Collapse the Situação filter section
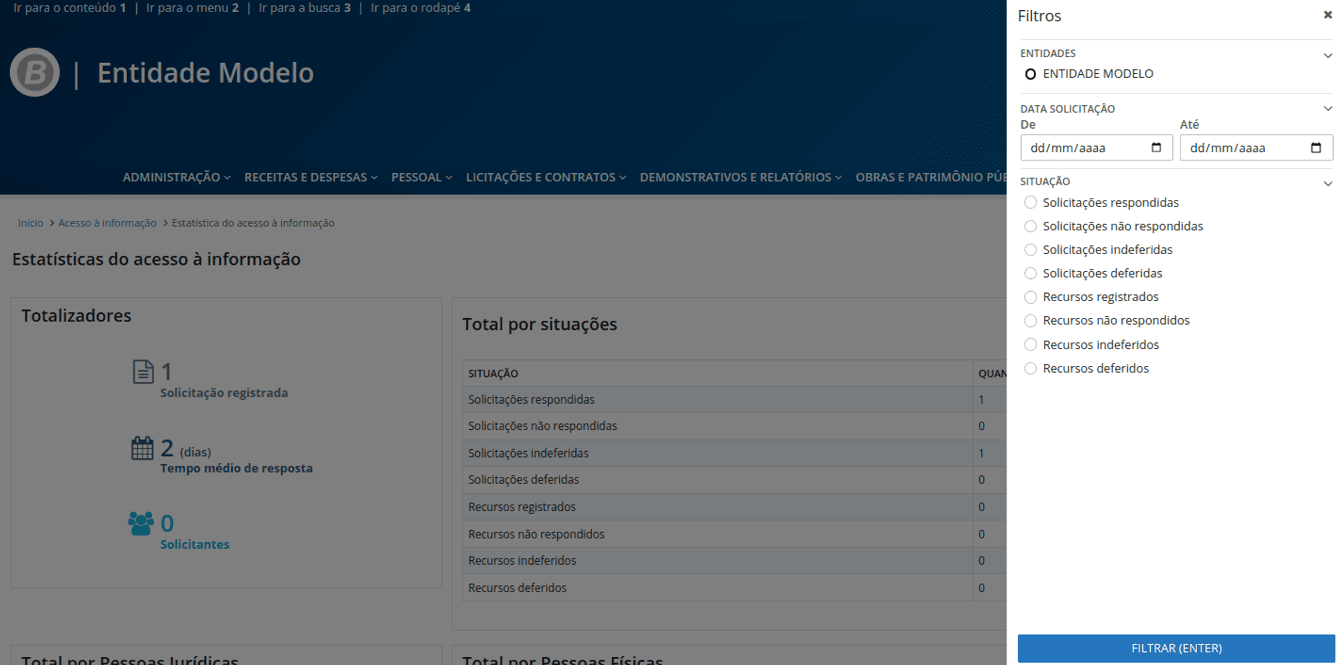Screen dimensions: 1337x665 click(x=1327, y=183)
